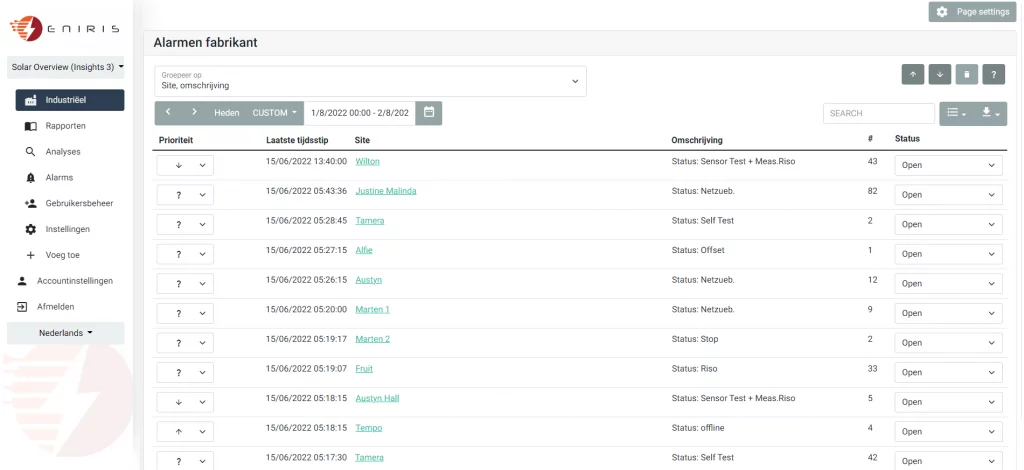Viewport: 1024px width, 470px height.
Task: Sort by the Laatste tijdsstip column header
Action: (297, 140)
